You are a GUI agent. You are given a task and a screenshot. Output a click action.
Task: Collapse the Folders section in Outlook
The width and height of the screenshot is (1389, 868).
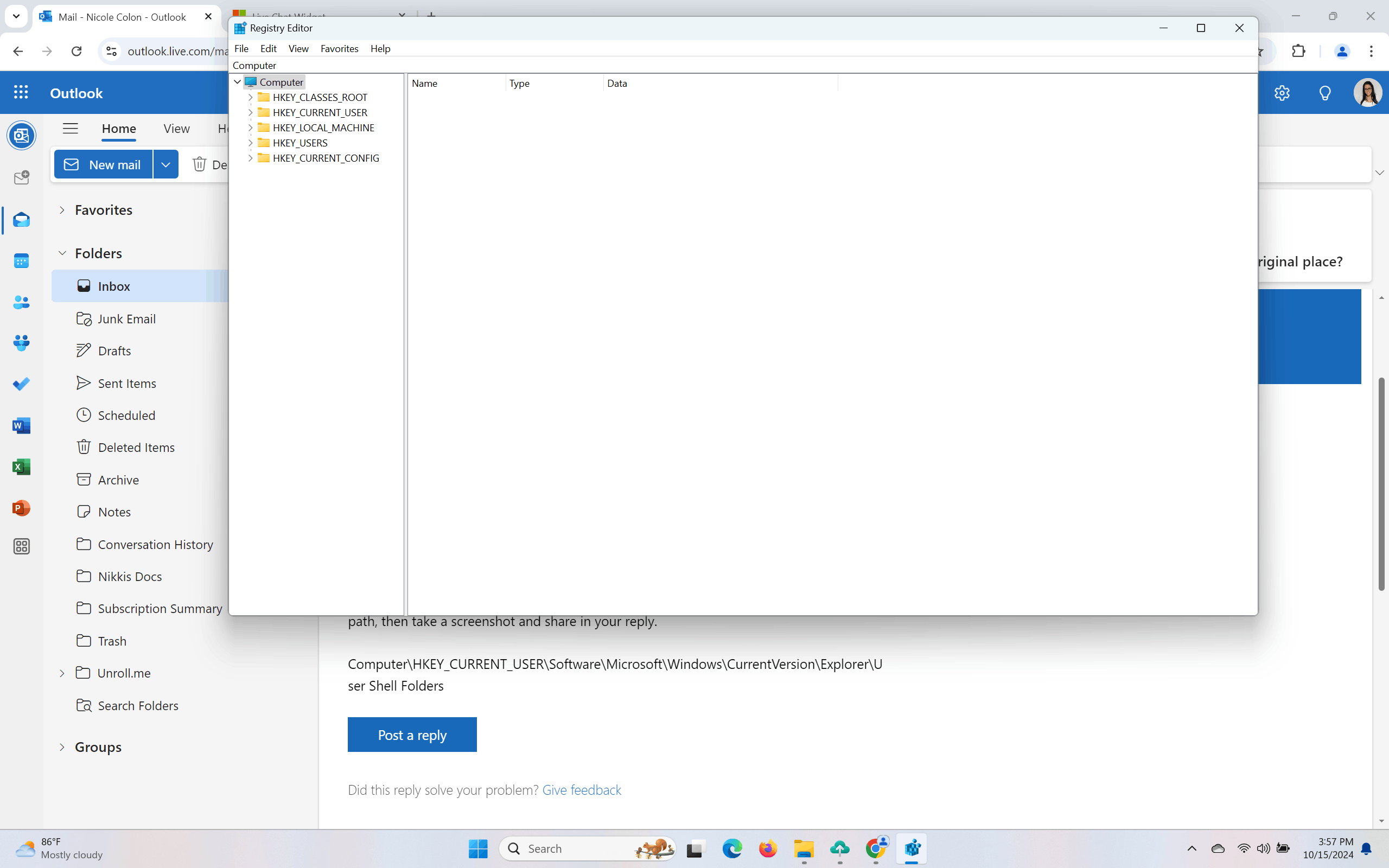(62, 253)
